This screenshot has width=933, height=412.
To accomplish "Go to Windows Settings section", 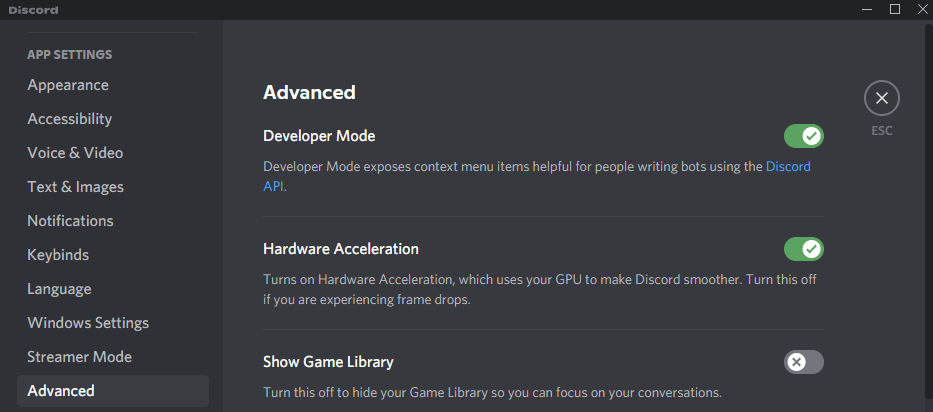I will click(88, 323).
